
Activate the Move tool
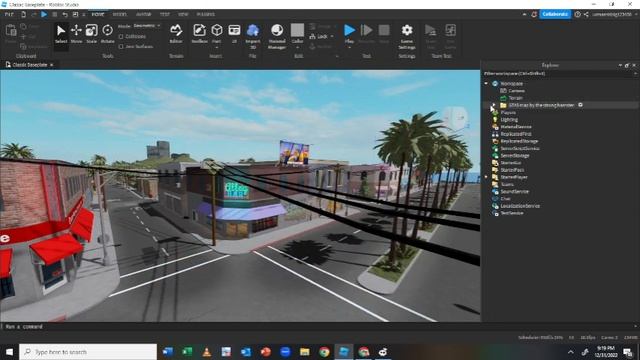(76, 33)
